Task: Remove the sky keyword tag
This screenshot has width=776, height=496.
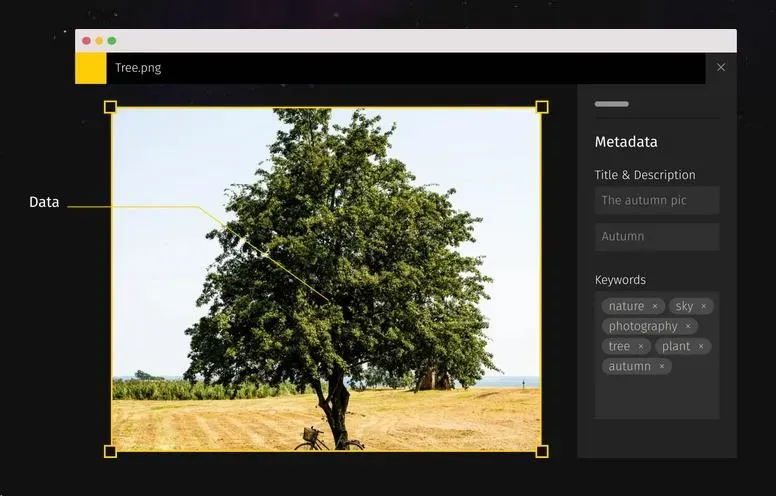Action: [703, 306]
